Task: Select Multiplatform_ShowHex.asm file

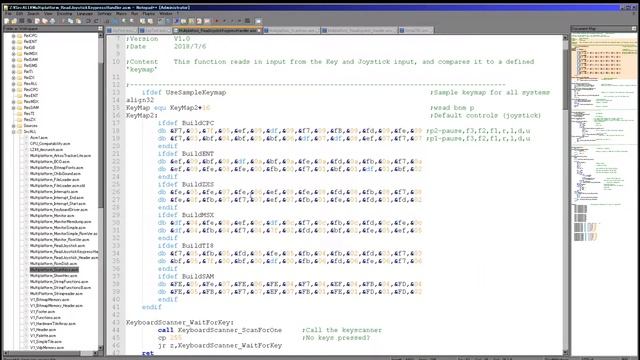Action: pyautogui.click(x=53, y=276)
